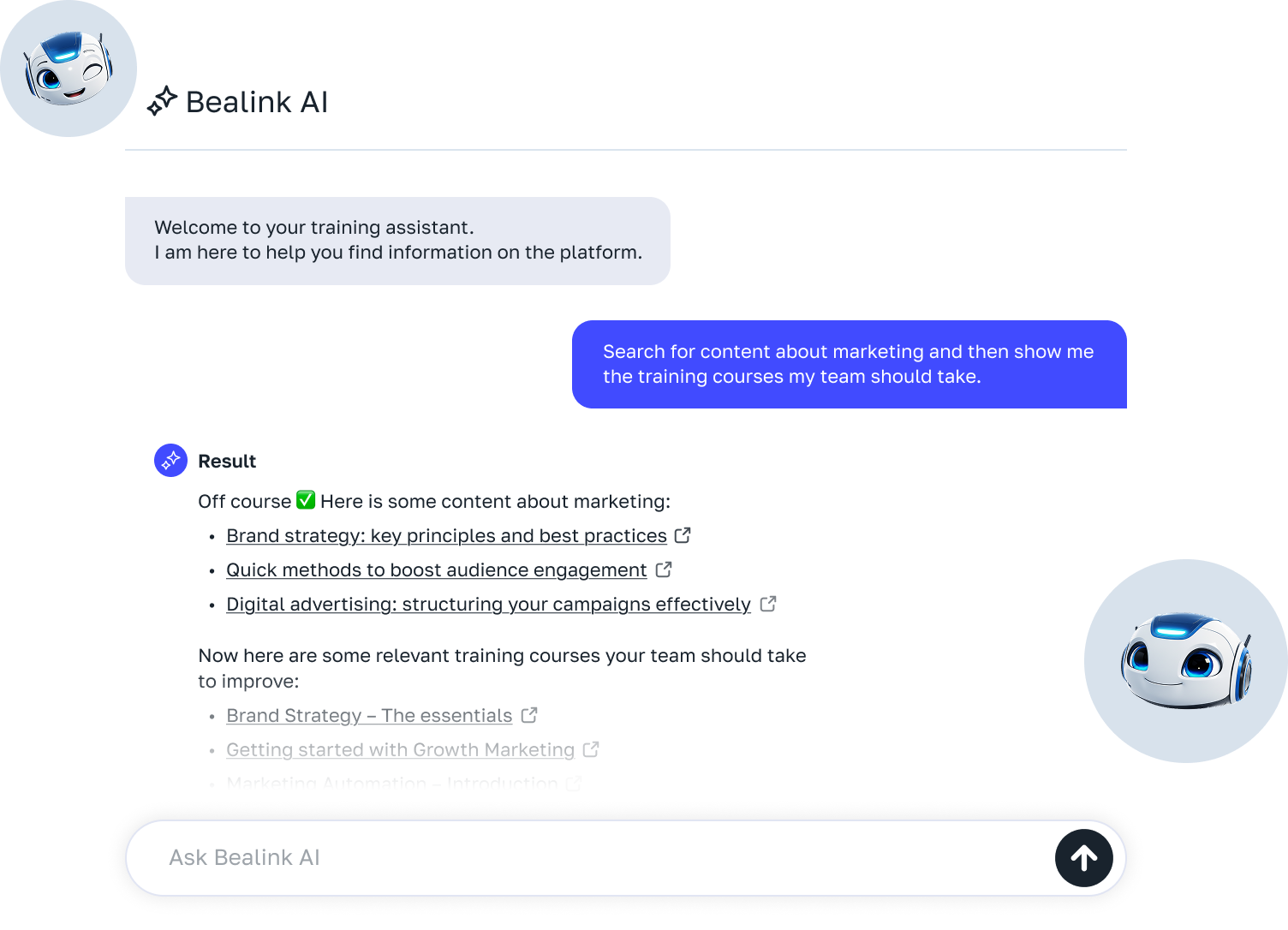1288x930 pixels.
Task: Open Brand strategy key principles link
Action: pos(446,536)
